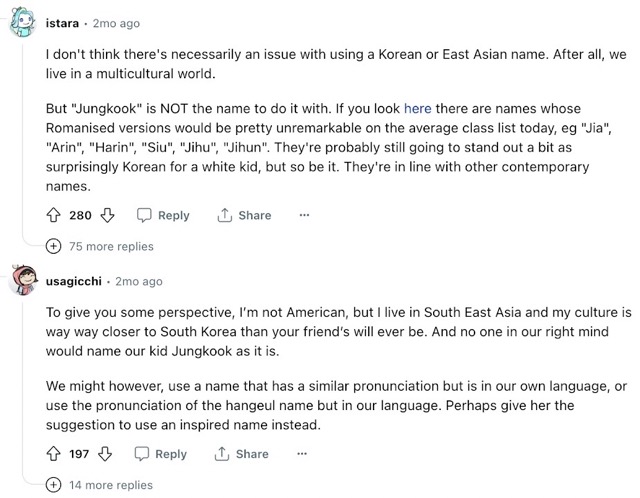Image resolution: width=640 pixels, height=498 pixels.
Task: Open more options on usagicchi's comment
Action: [x=302, y=454]
